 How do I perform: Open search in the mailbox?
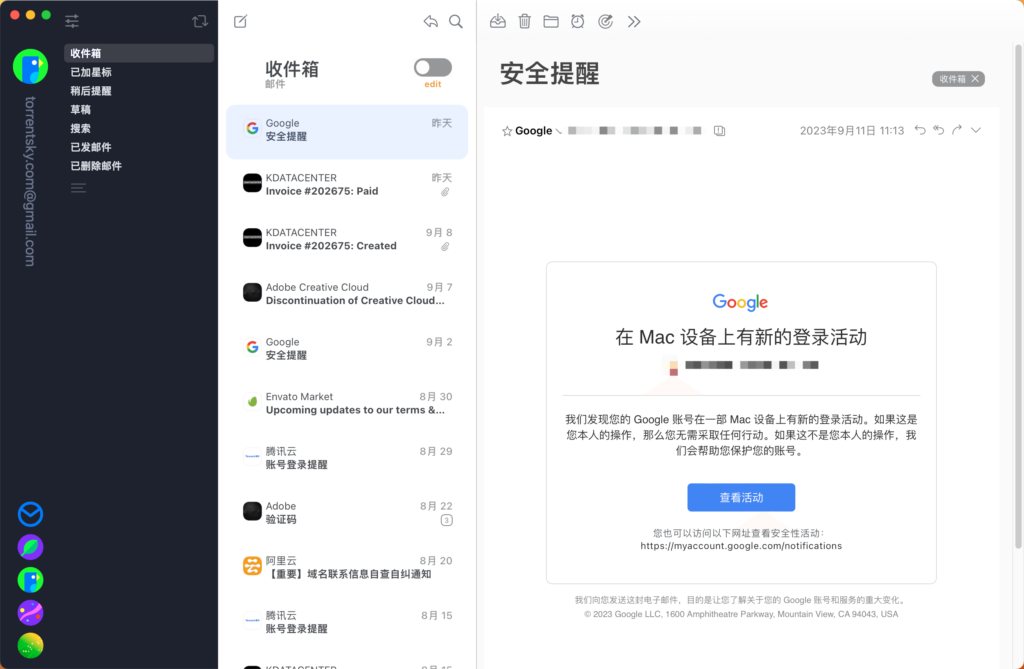click(x=456, y=21)
